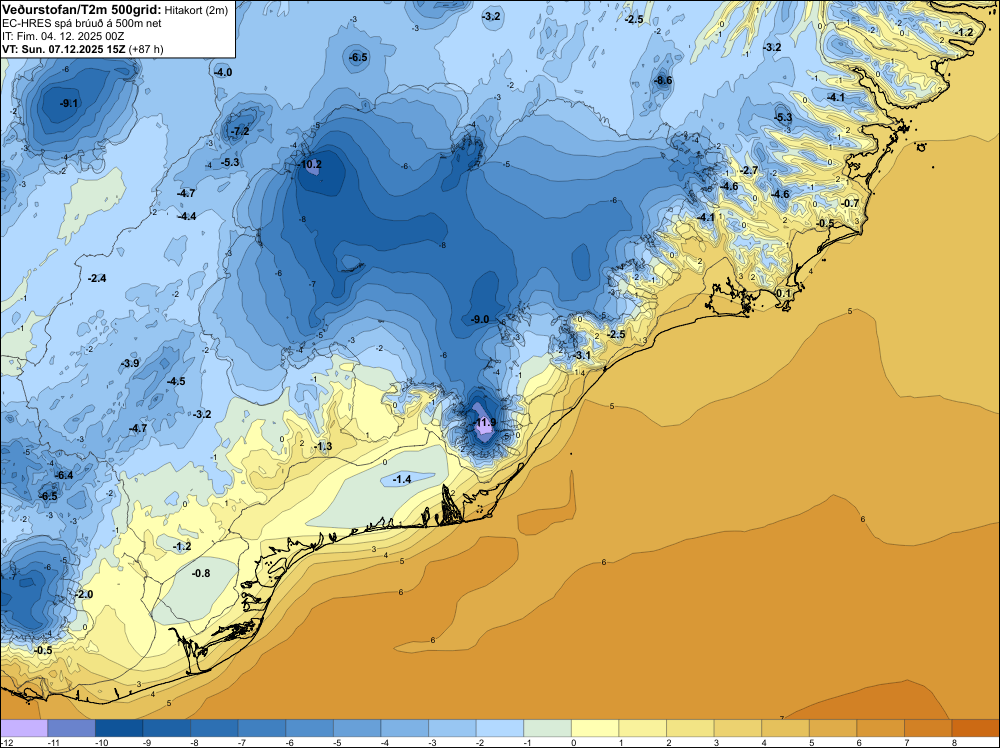Click the -0.8 temperature value
Screen dimensions: 1000x748
[x=201, y=574]
